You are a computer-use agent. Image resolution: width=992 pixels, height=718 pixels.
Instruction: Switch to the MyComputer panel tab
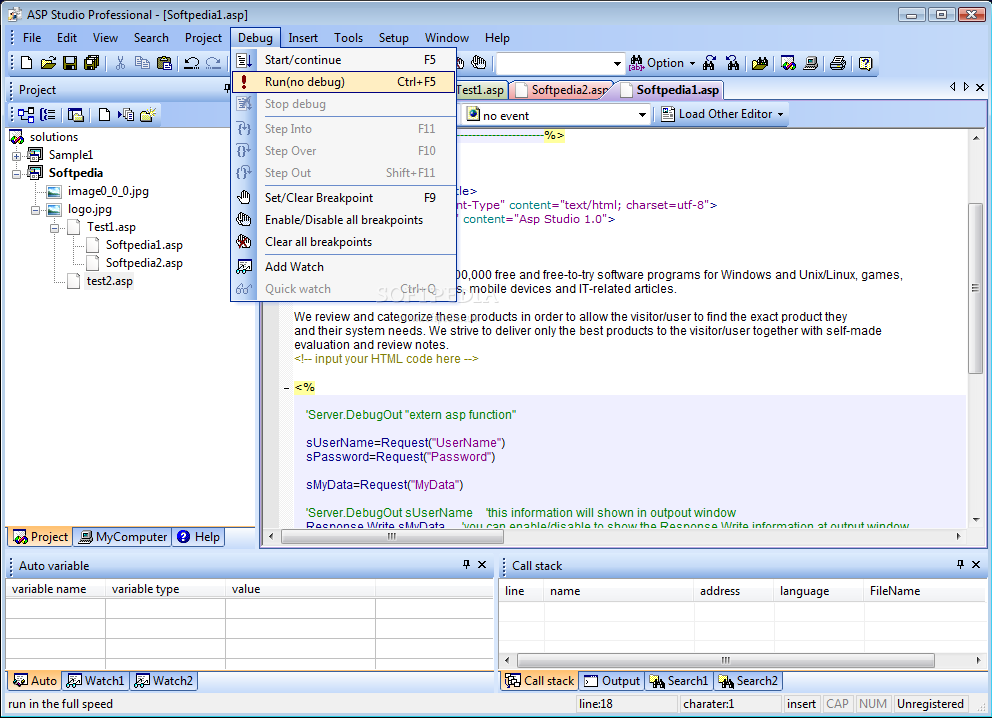[x=123, y=537]
